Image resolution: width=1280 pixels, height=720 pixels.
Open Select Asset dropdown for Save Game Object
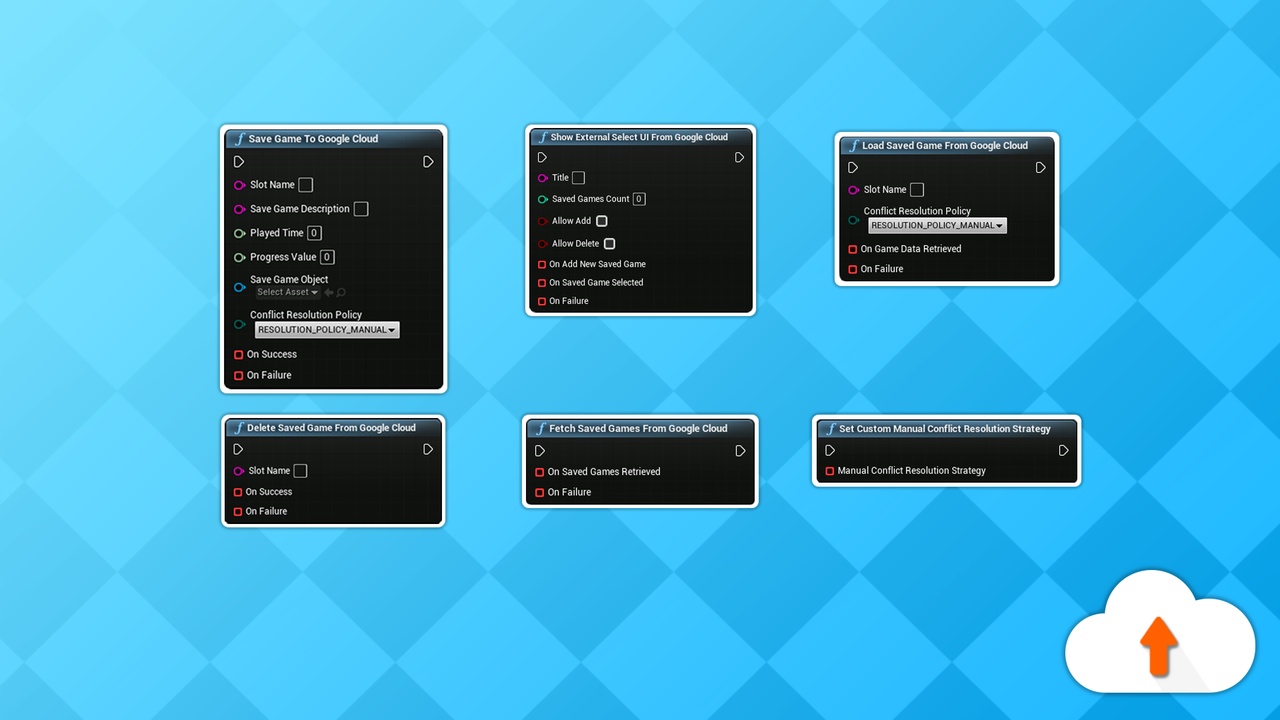287,293
